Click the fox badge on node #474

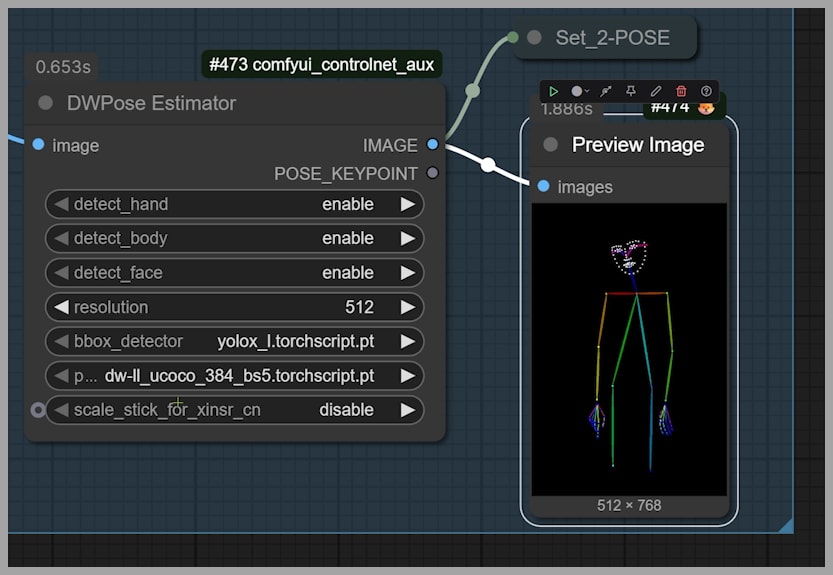coord(706,107)
